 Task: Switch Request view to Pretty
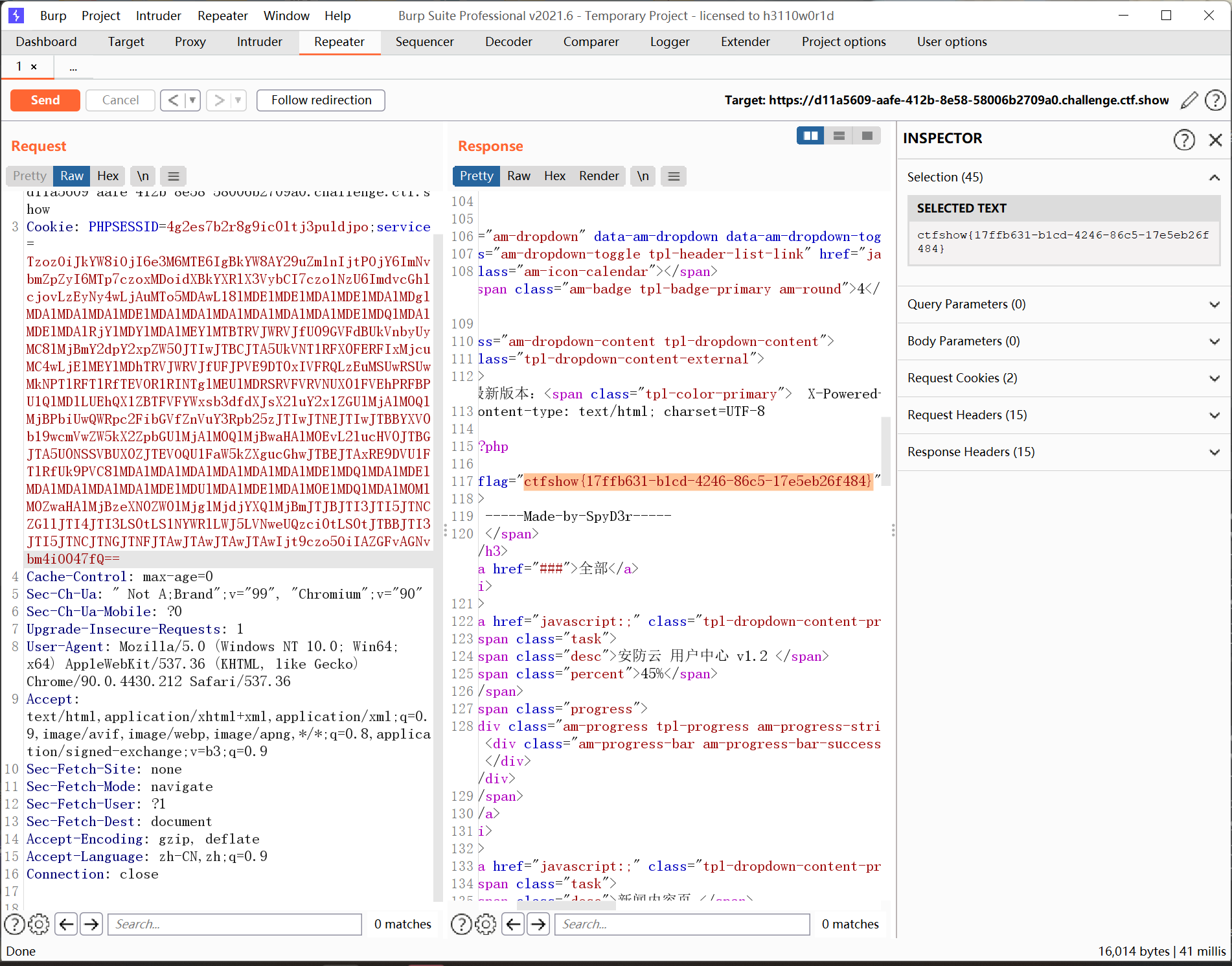29,176
